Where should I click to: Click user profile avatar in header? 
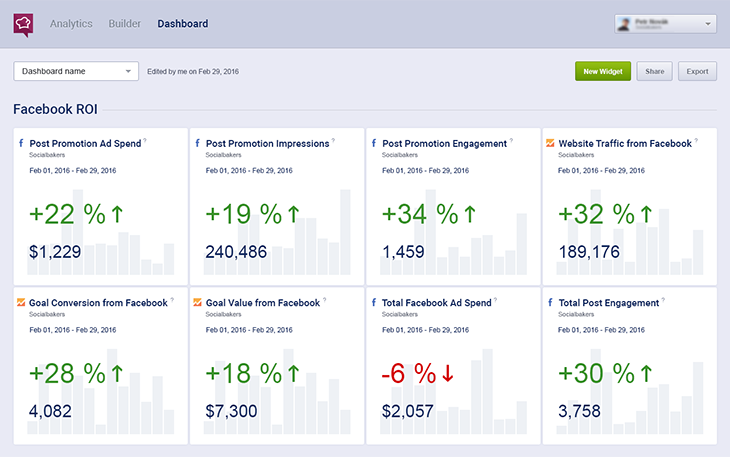[x=625, y=23]
